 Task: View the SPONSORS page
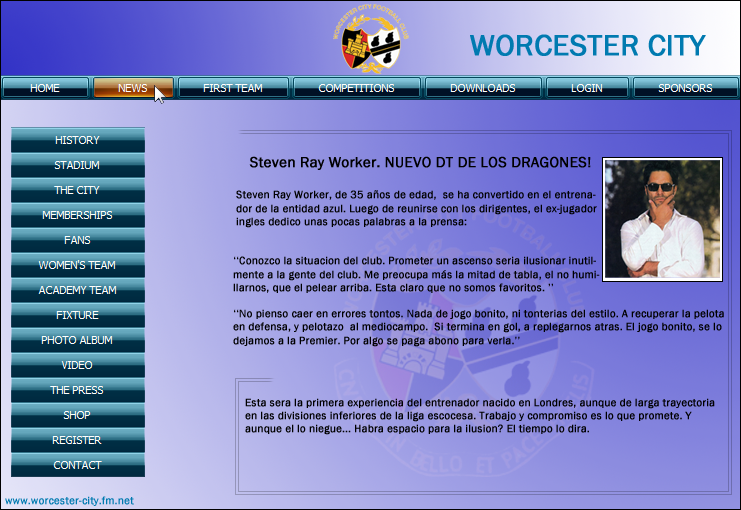(685, 88)
